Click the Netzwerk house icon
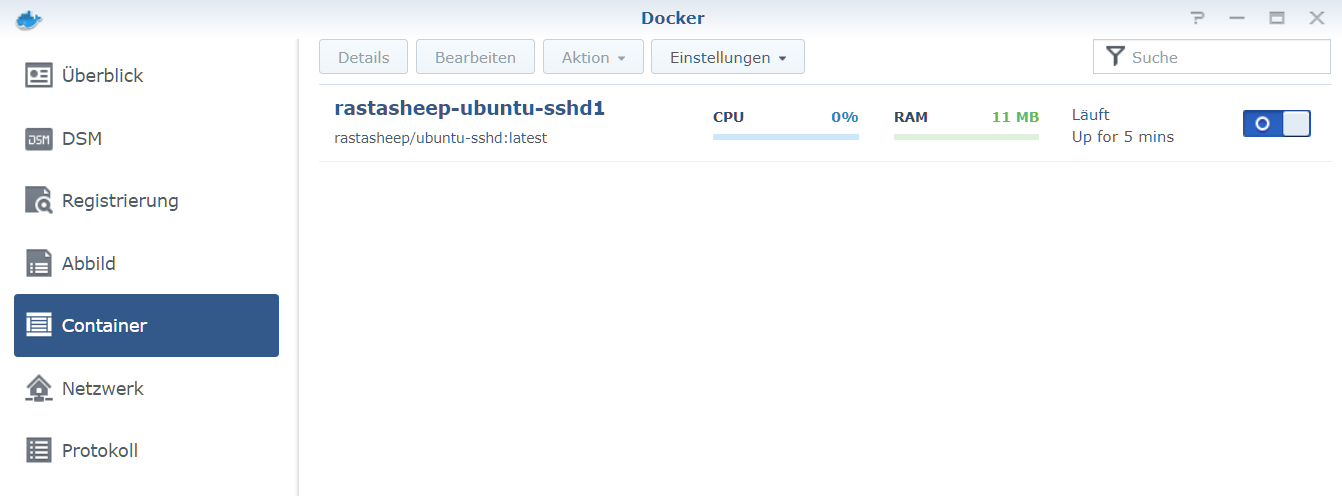The height and width of the screenshot is (496, 1342). click(39, 388)
